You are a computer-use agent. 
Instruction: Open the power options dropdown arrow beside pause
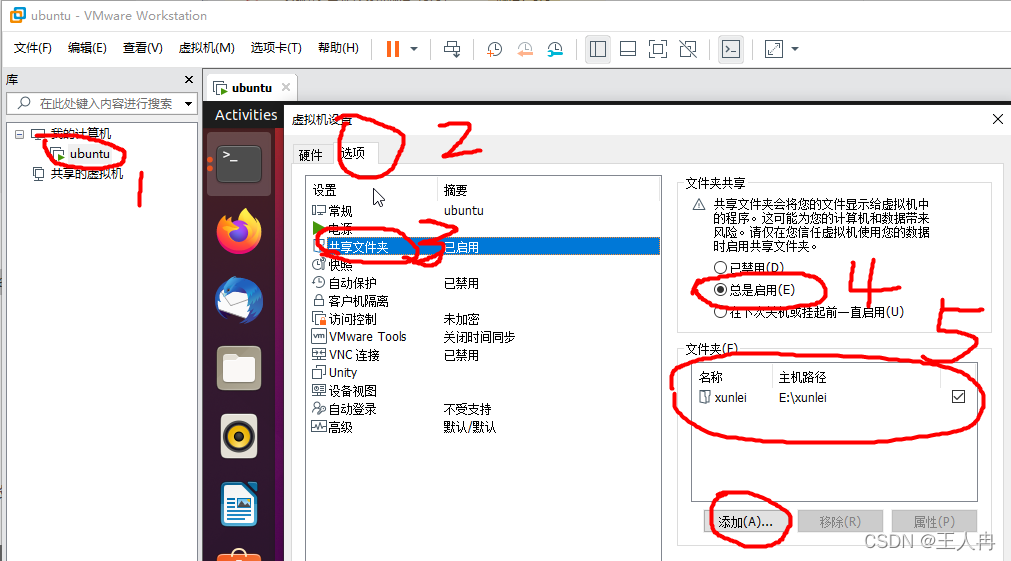point(414,49)
